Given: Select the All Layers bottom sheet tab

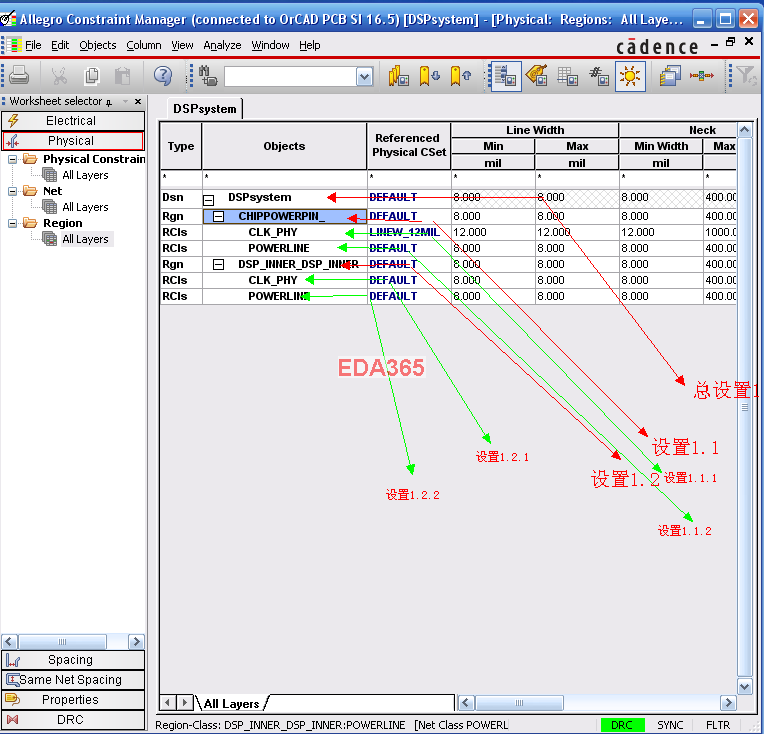Looking at the screenshot, I should [x=231, y=703].
